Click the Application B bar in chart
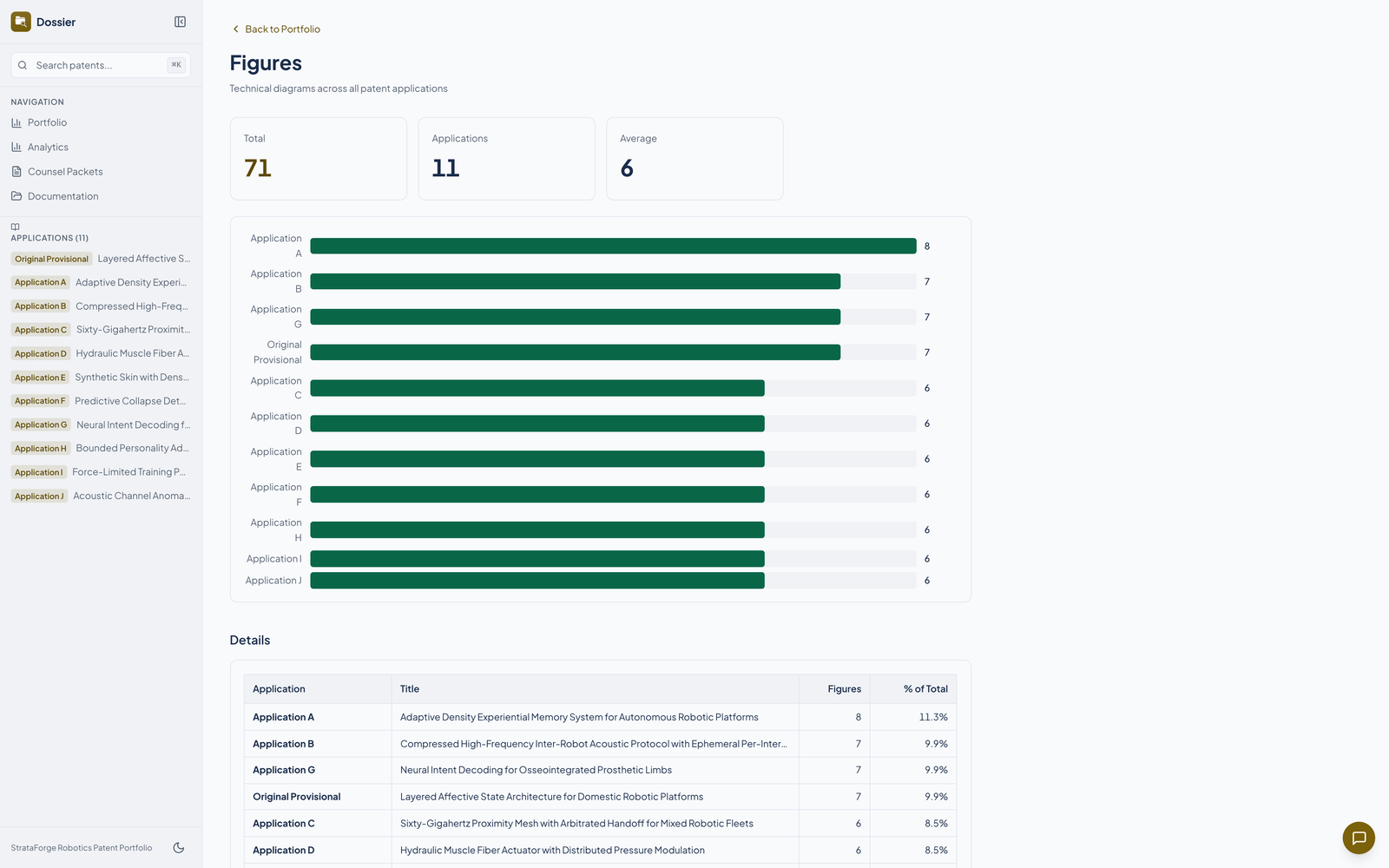The height and width of the screenshot is (868, 1389). (575, 281)
